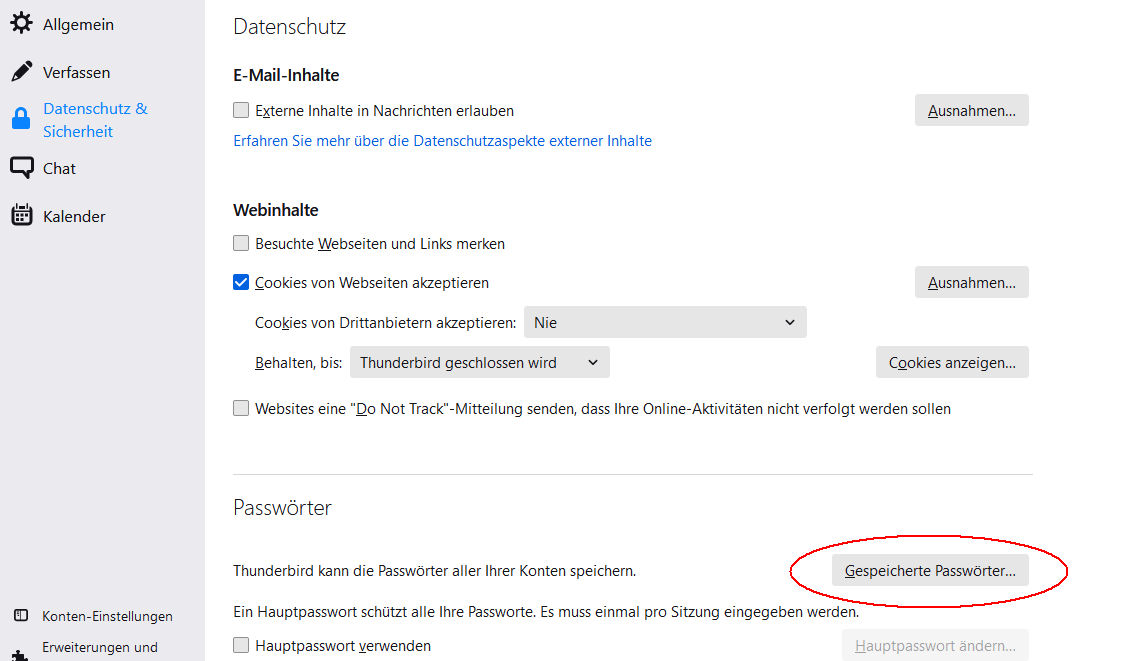This screenshot has height=661, width=1134.
Task: Click the Allgemein gear icon
Action: pyautogui.click(x=21, y=23)
